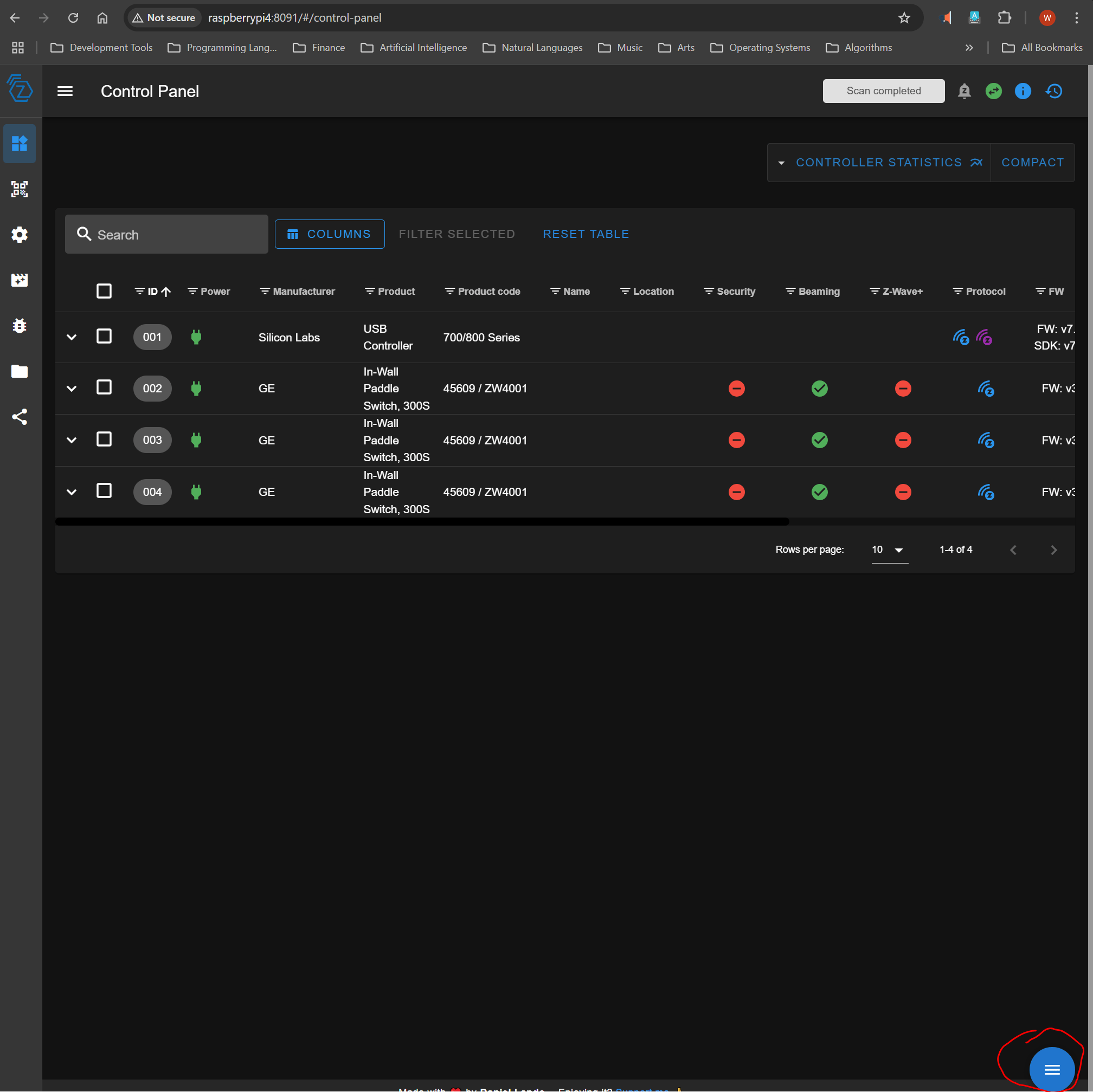Open the Settings gear in sidebar
Screen dimensions: 1093x1092
(x=19, y=235)
